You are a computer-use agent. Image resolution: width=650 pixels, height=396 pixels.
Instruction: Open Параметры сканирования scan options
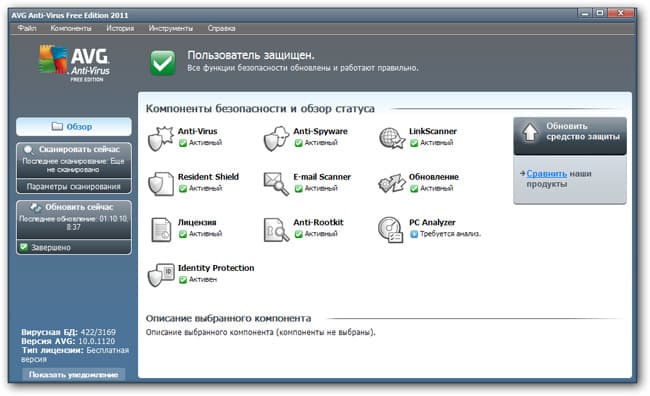[74, 187]
